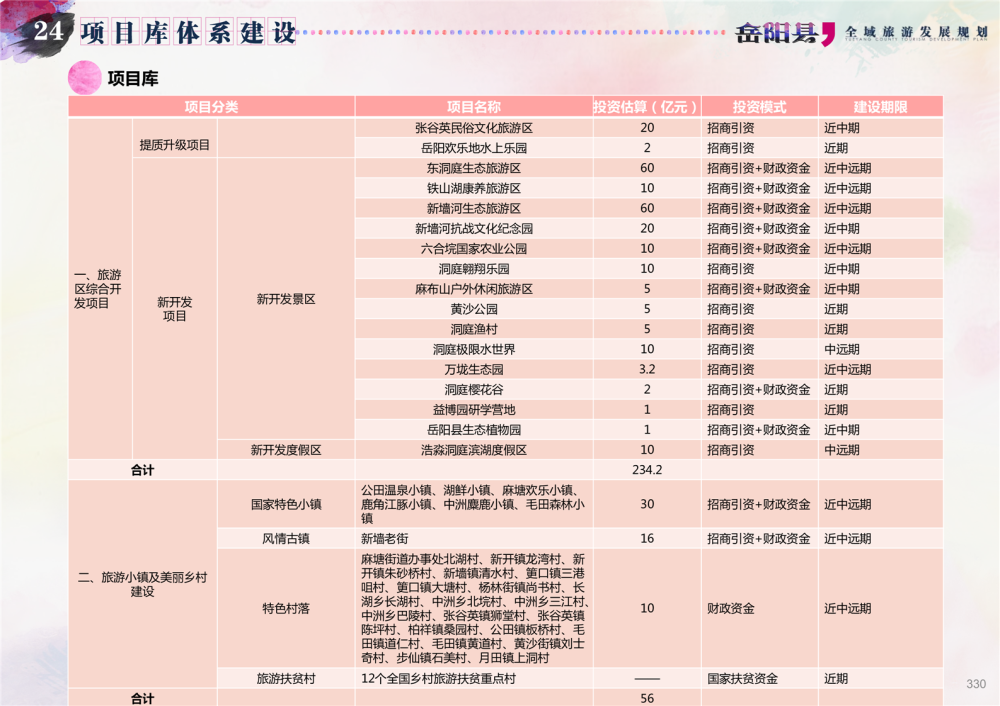
Task: Click the 投资模式 column header
Action: click(759, 107)
